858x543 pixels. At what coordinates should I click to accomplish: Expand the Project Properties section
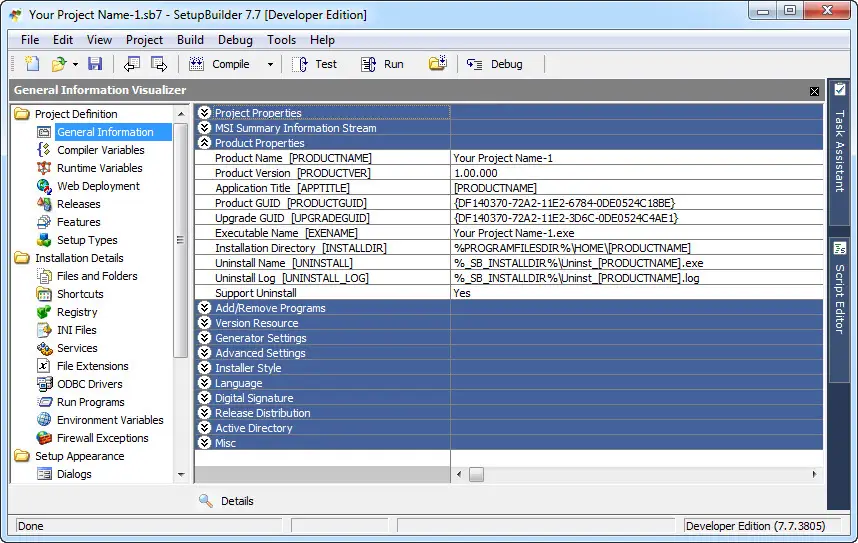pyautogui.click(x=205, y=113)
